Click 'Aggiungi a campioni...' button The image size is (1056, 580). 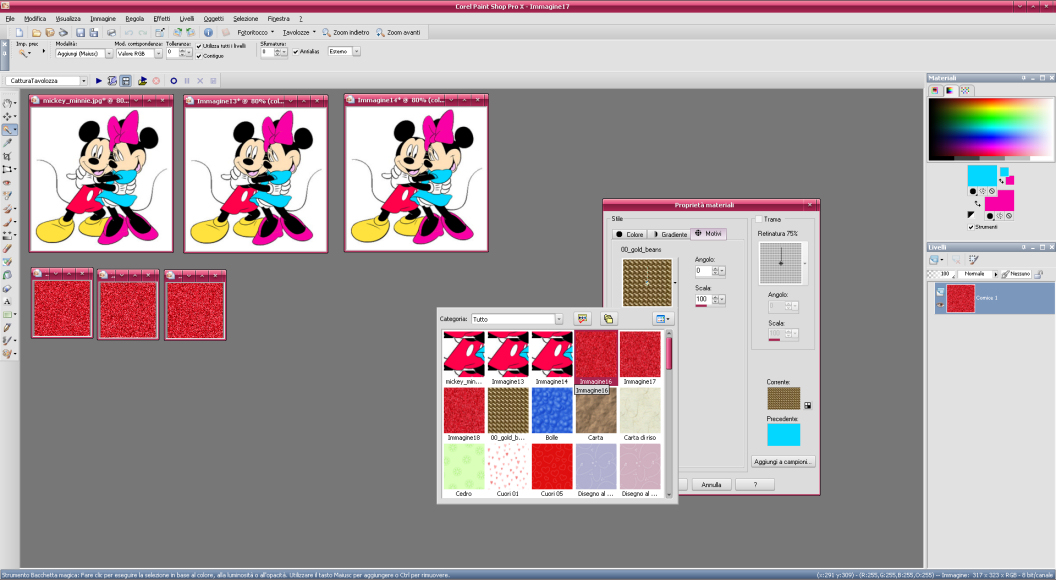(783, 461)
